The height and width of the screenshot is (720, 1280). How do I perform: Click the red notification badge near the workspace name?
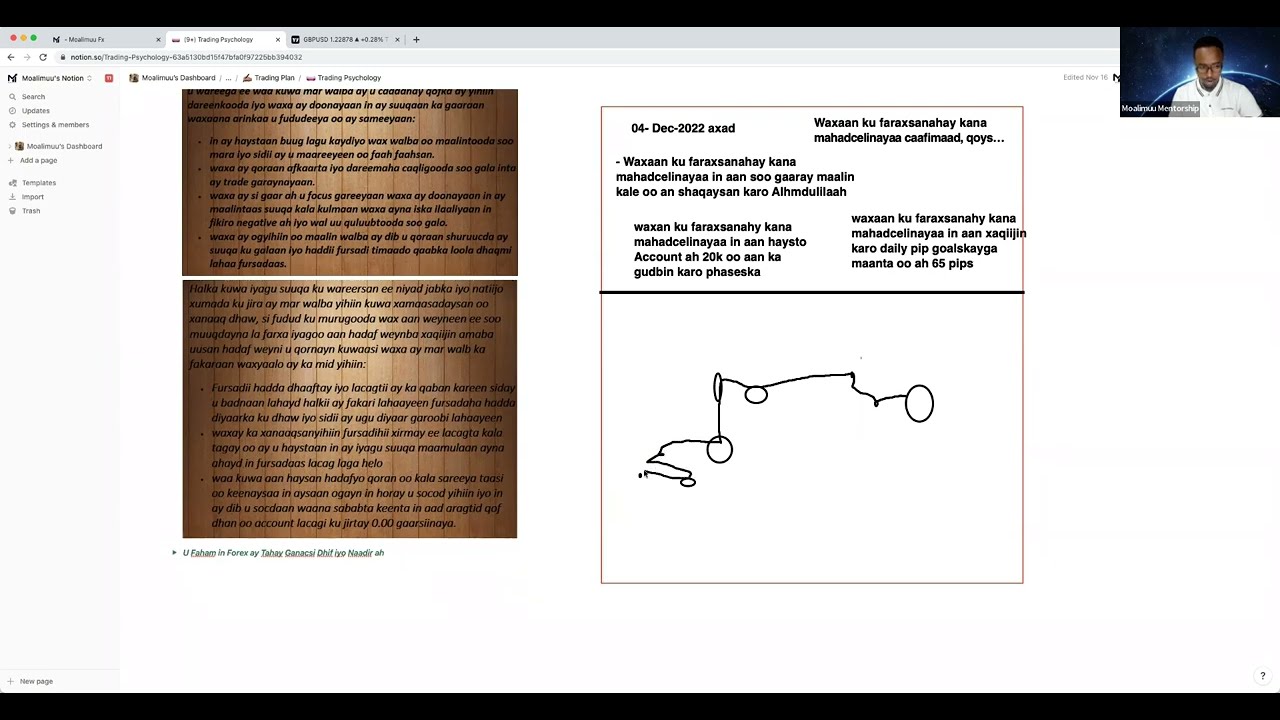click(109, 78)
